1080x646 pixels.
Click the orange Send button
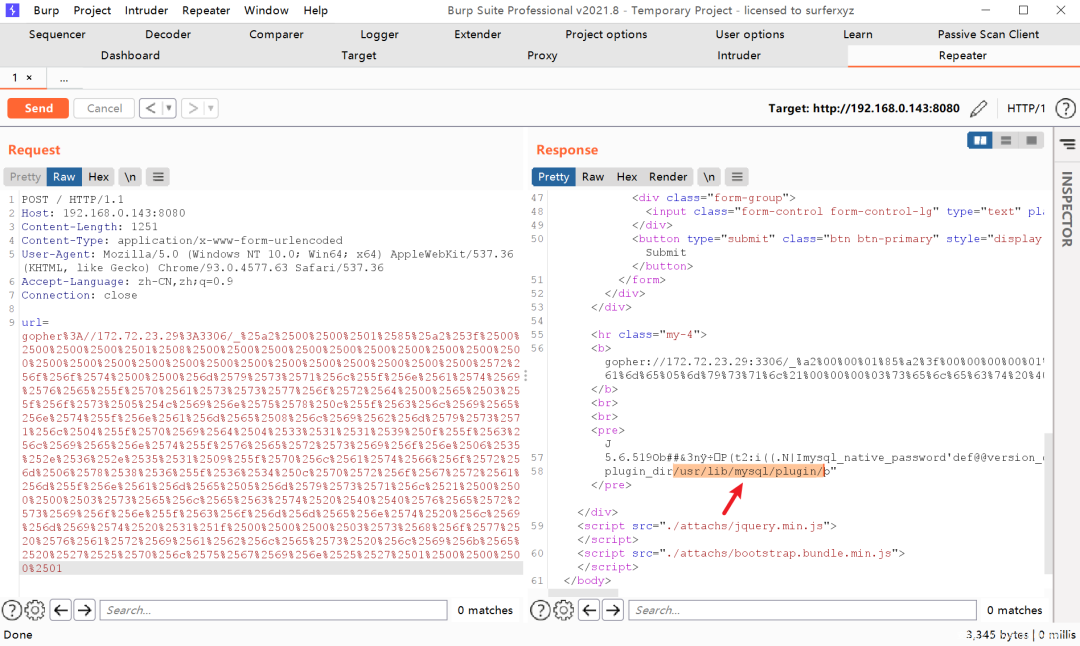tap(39, 108)
